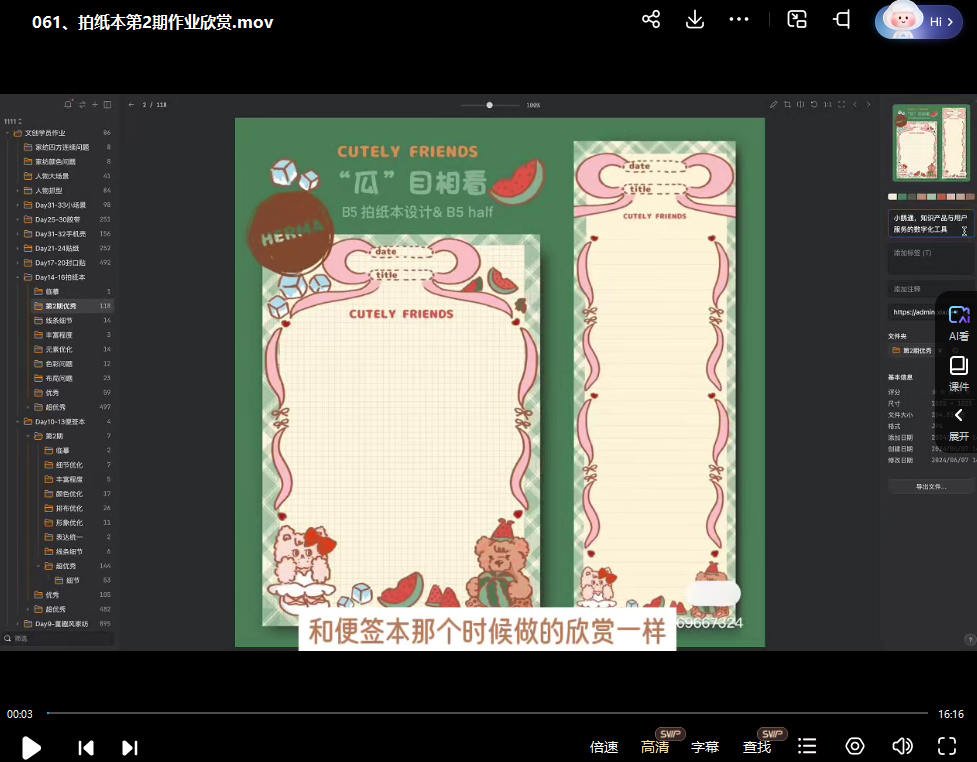Enable picture-in-picture mini player mode
977x762 pixels.
coord(797,20)
